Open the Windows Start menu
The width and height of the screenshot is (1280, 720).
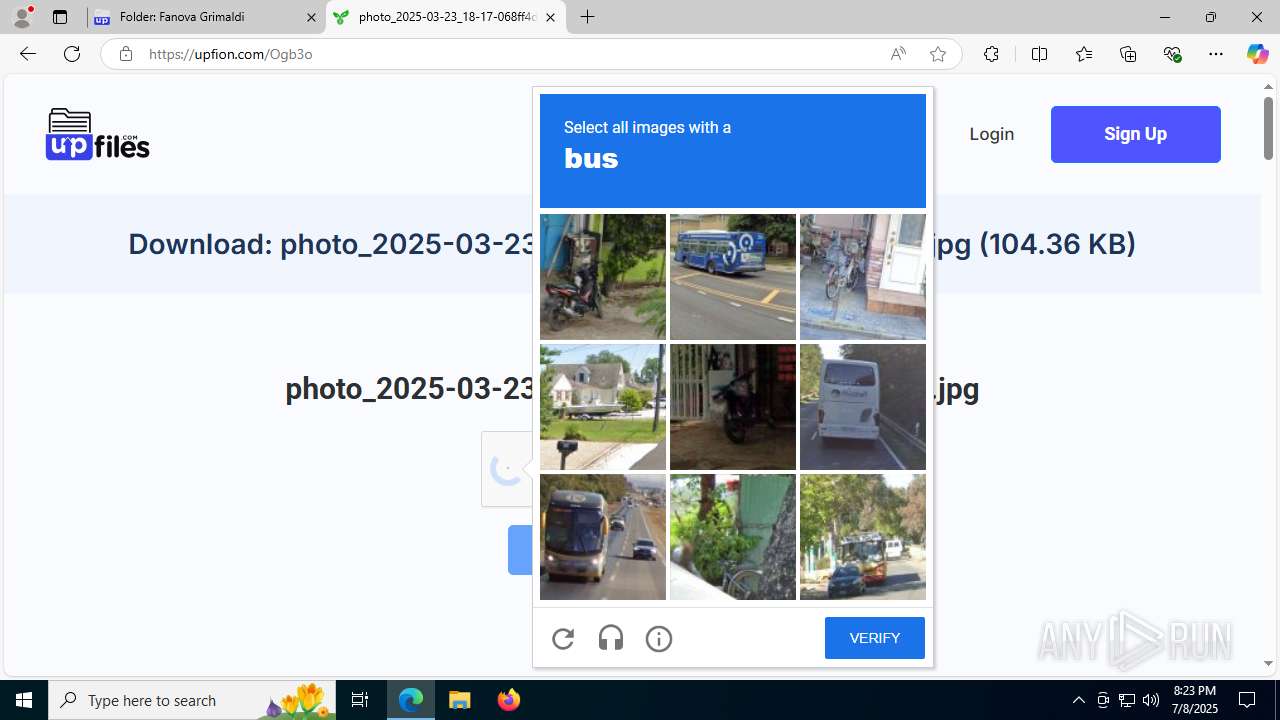tap(24, 700)
